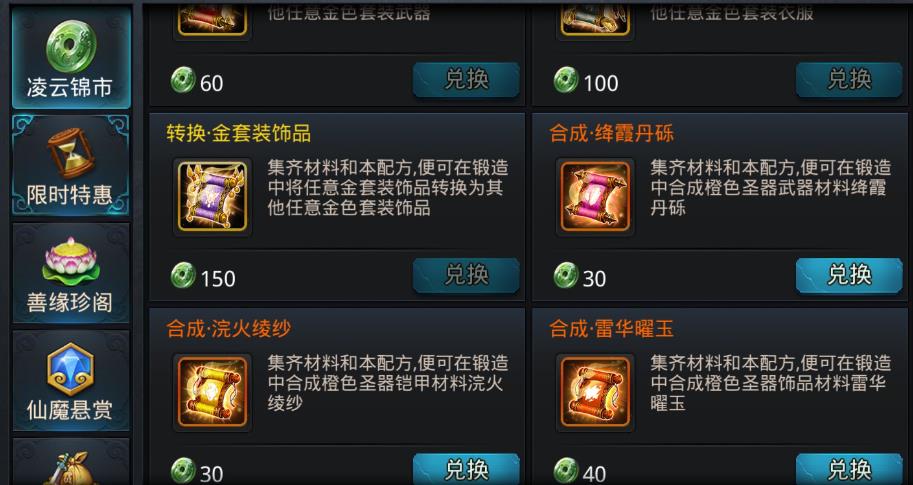
Task: Click the partially visible weapon scroll icon at top left
Action: coord(213,18)
